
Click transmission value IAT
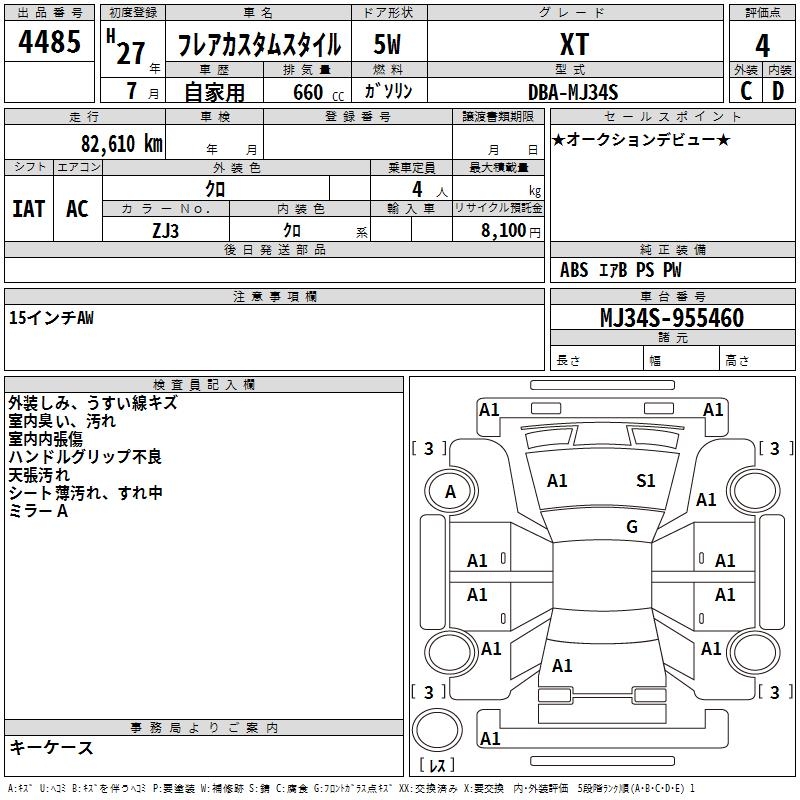tap(28, 209)
